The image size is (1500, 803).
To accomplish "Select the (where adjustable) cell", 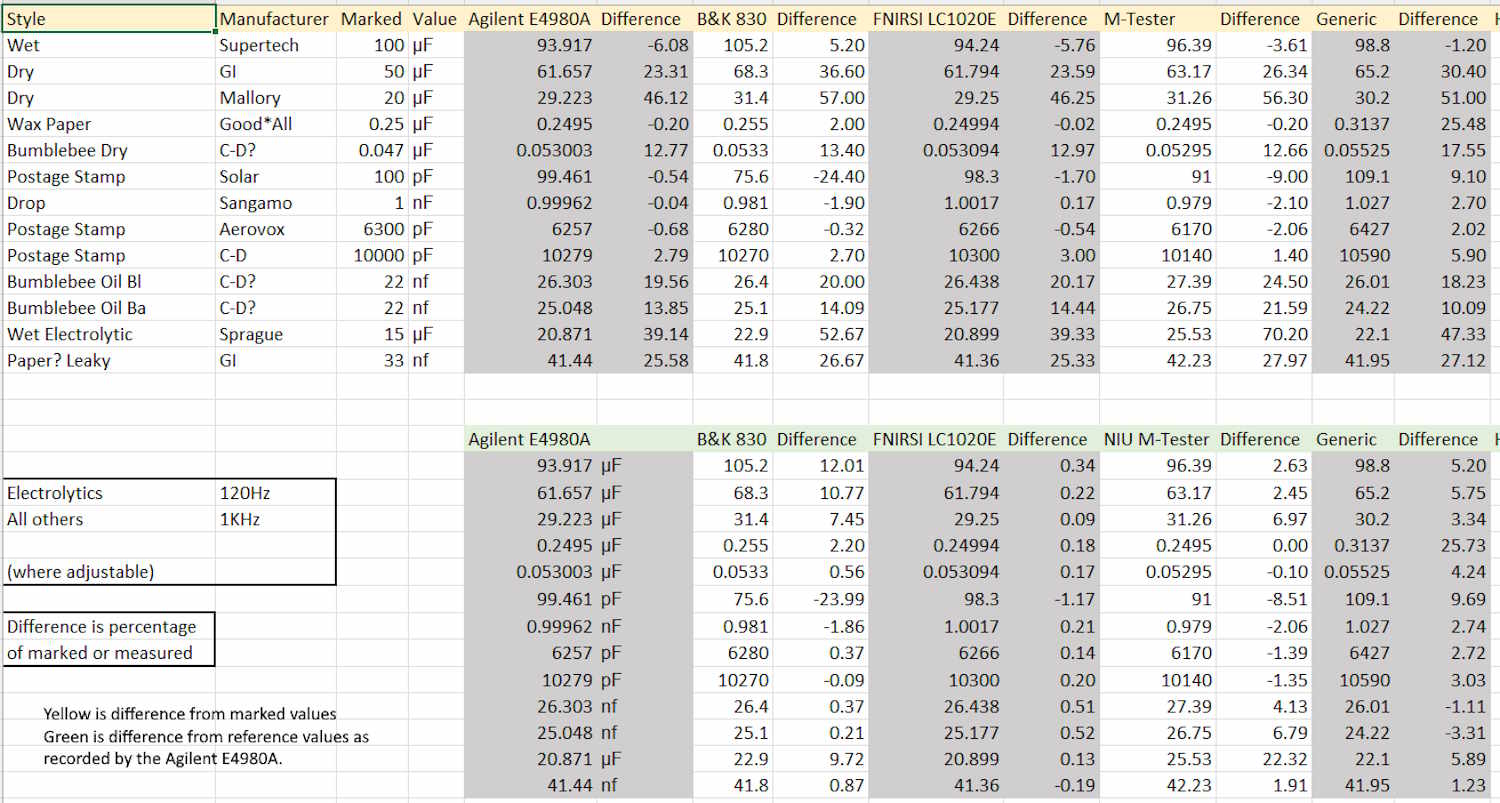I will click(81, 572).
